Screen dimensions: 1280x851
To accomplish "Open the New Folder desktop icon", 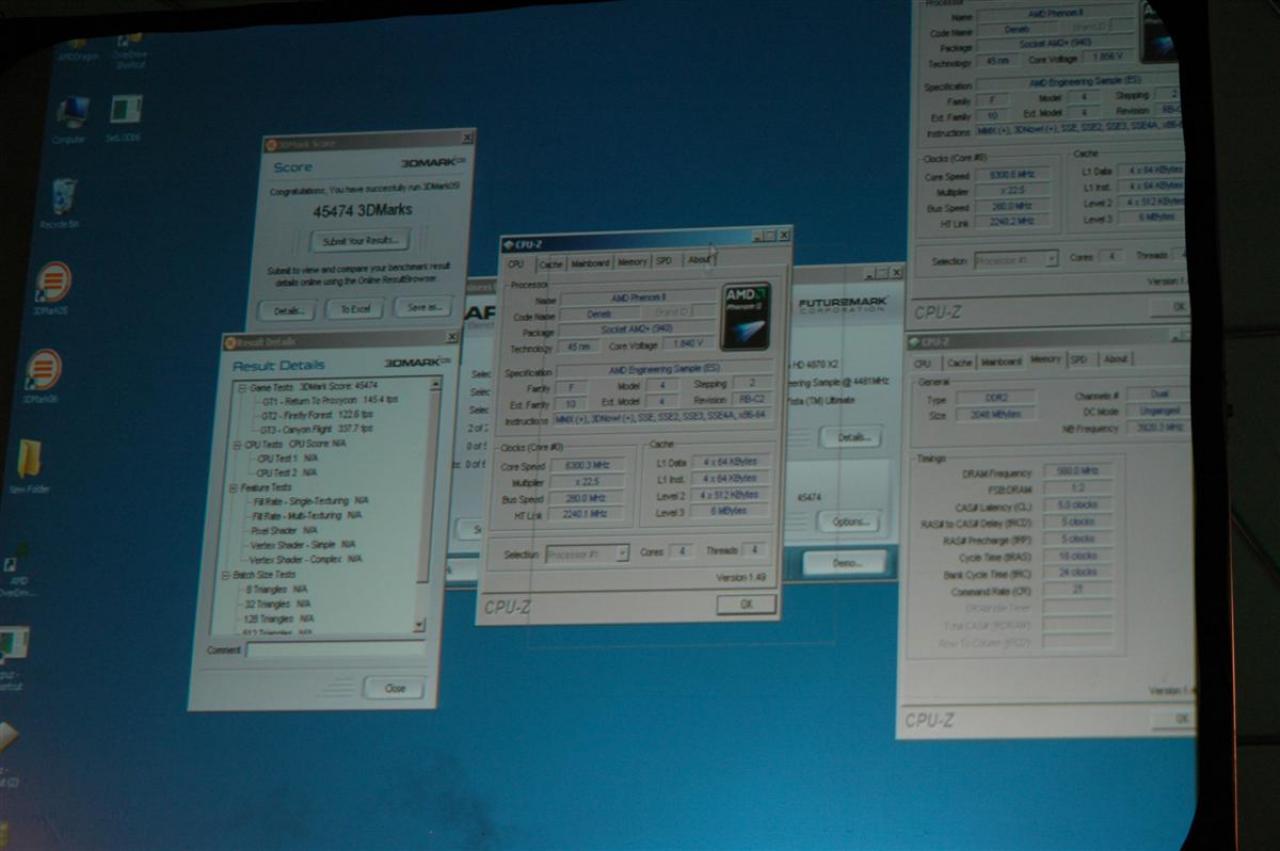I will [30, 466].
